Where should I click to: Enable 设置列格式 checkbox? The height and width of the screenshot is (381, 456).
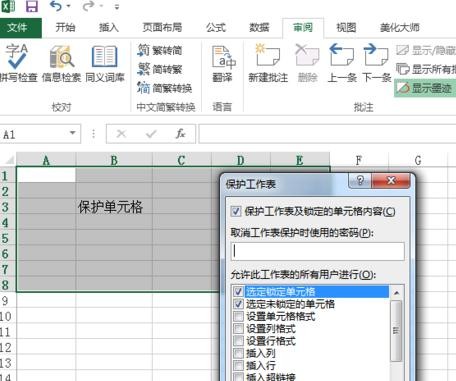click(x=238, y=329)
